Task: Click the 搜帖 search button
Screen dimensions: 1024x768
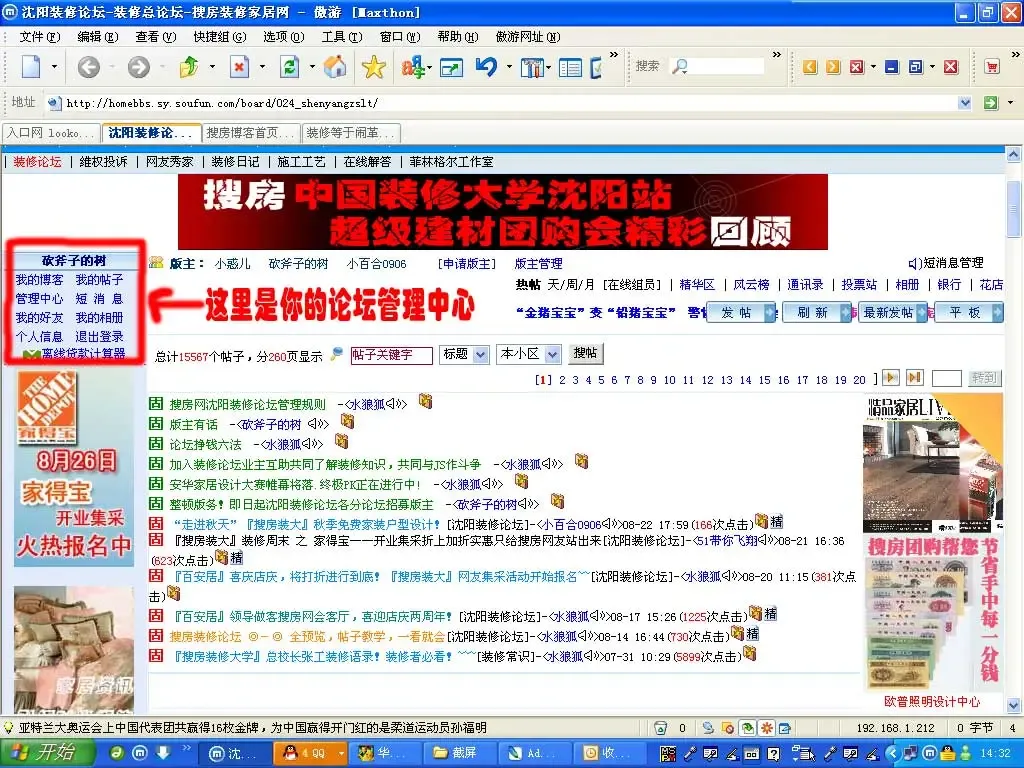Action: [x=585, y=353]
